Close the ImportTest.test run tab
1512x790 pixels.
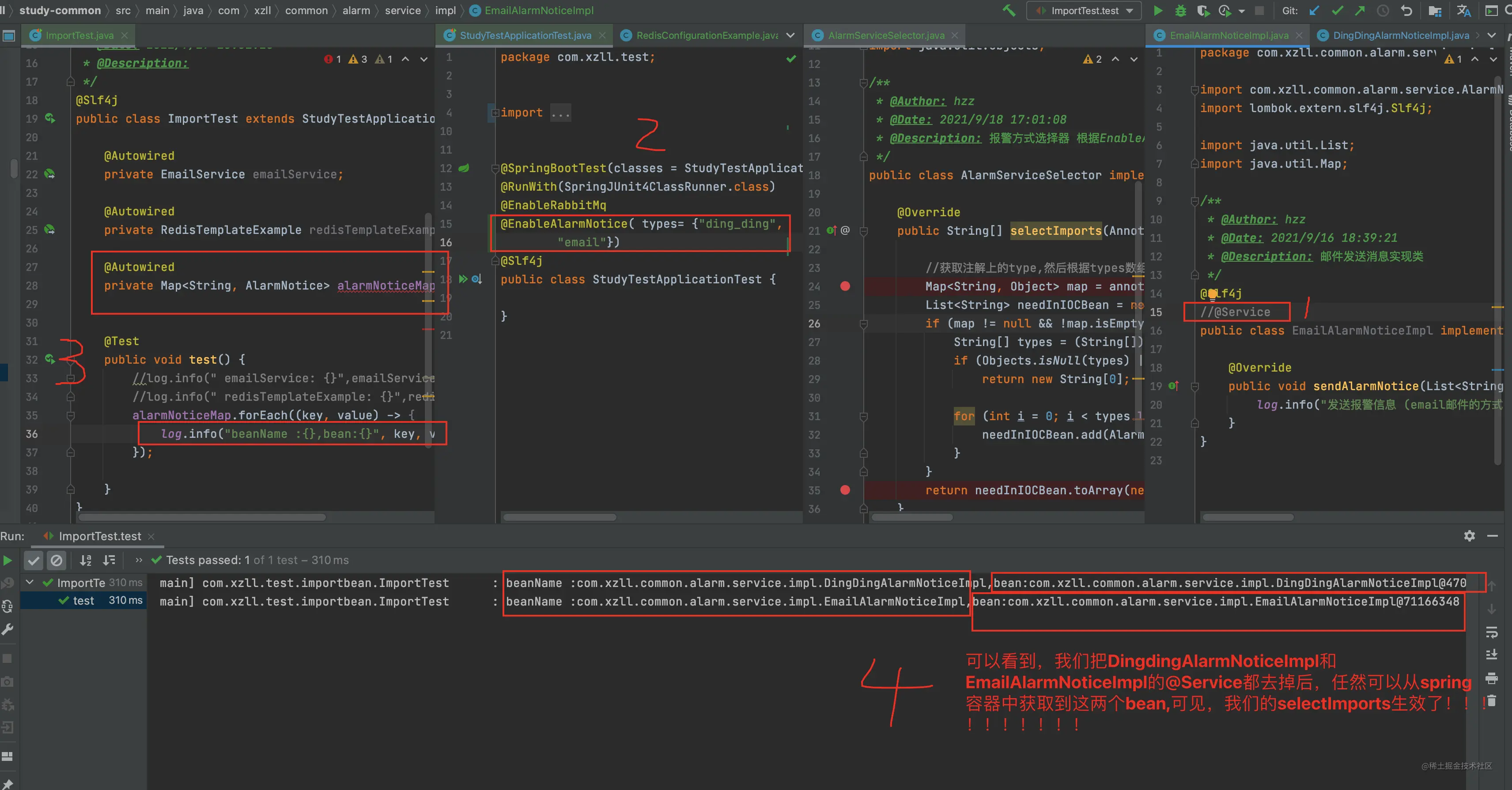coord(151,536)
